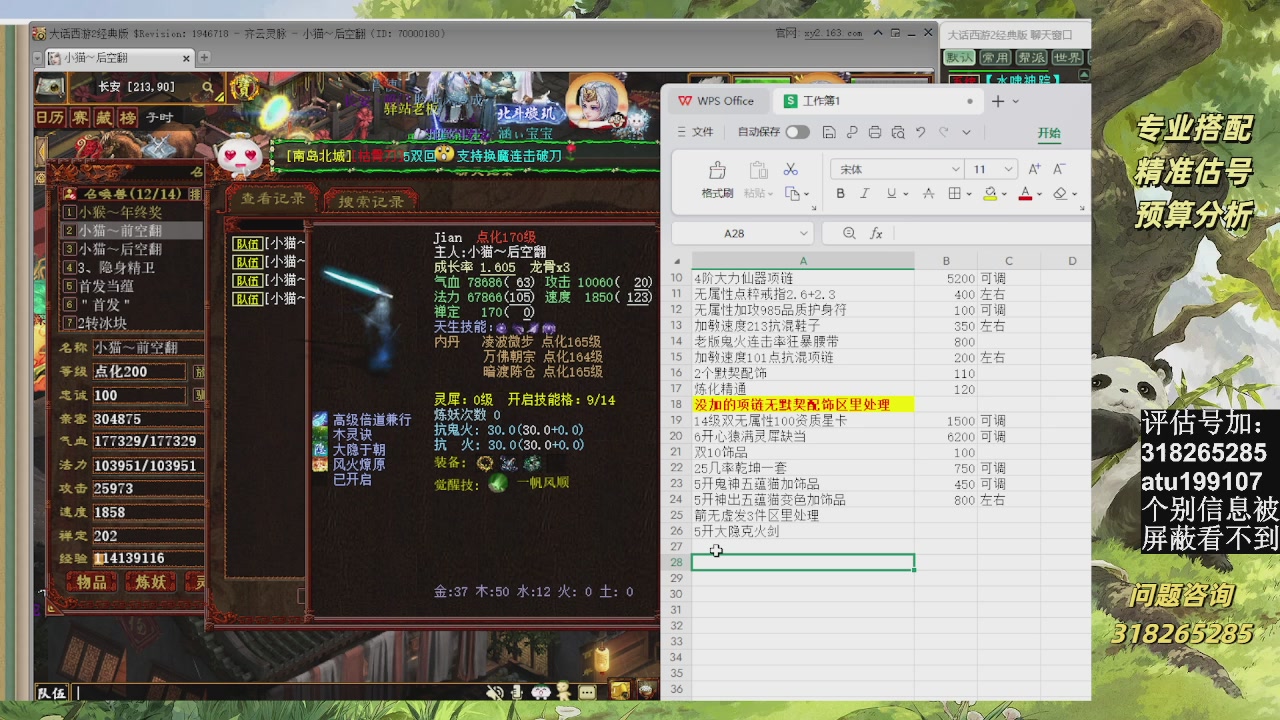Click the fx insert function icon
Image resolution: width=1280 pixels, height=720 pixels.
[x=876, y=233]
